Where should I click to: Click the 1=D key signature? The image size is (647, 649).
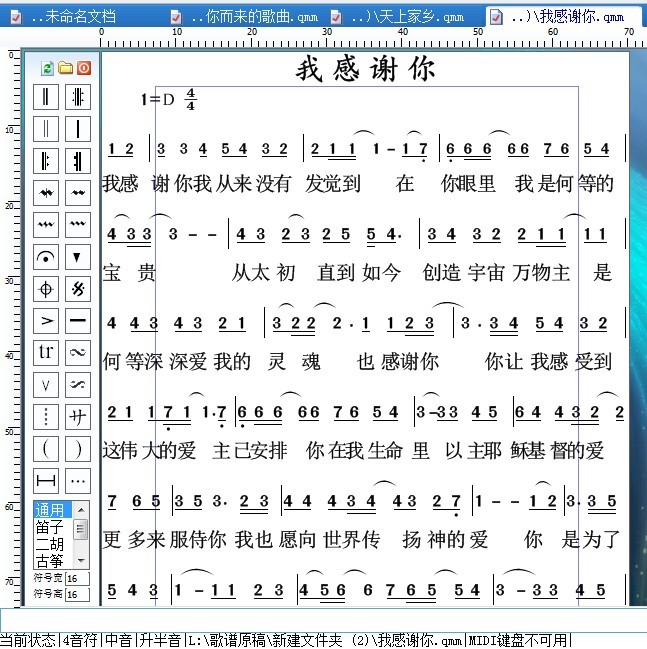(x=158, y=99)
